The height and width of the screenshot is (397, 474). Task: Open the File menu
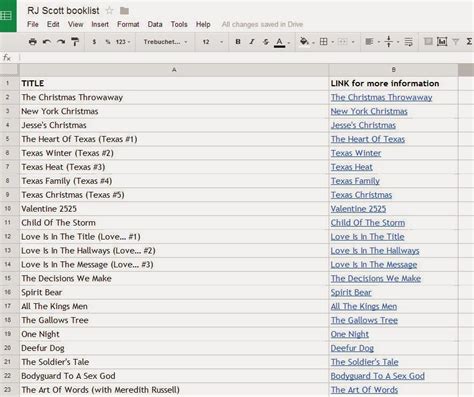tap(32, 24)
